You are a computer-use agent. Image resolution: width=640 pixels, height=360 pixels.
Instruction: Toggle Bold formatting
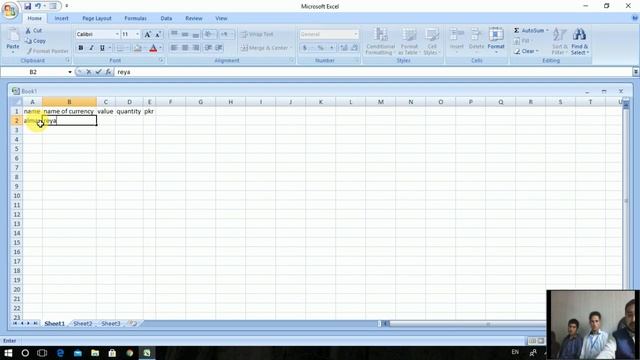81,48
